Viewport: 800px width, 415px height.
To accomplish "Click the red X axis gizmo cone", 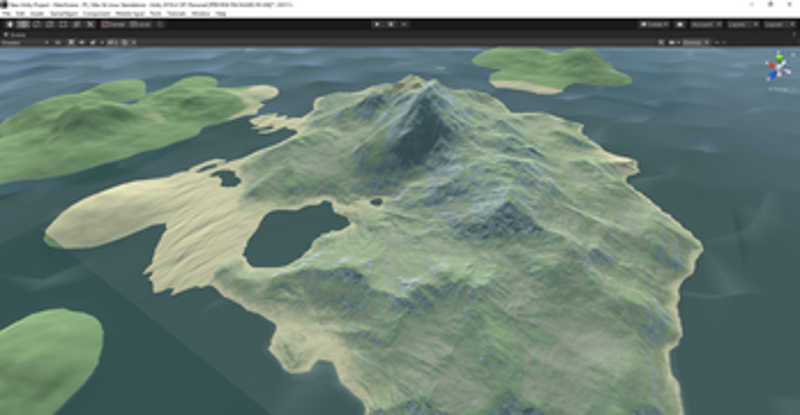I will click(770, 65).
